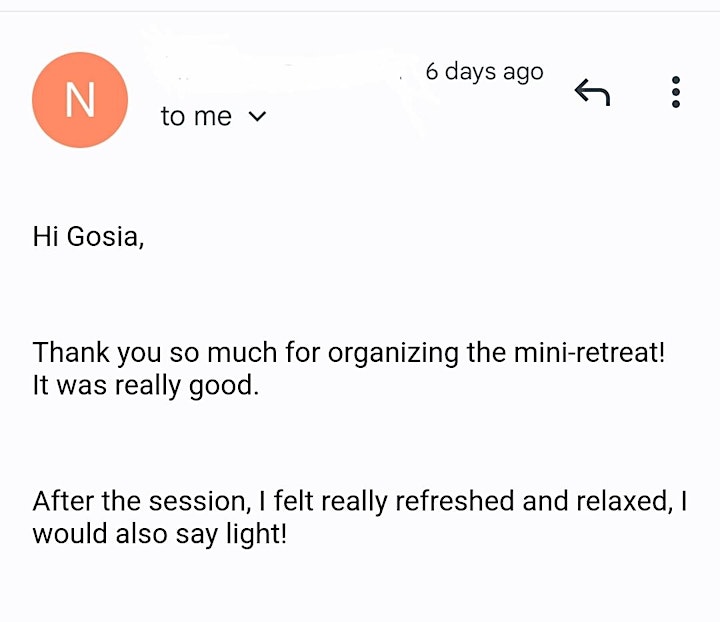The width and height of the screenshot is (720, 622).
Task: Click the word "light!" ending the message
Action: (257, 534)
